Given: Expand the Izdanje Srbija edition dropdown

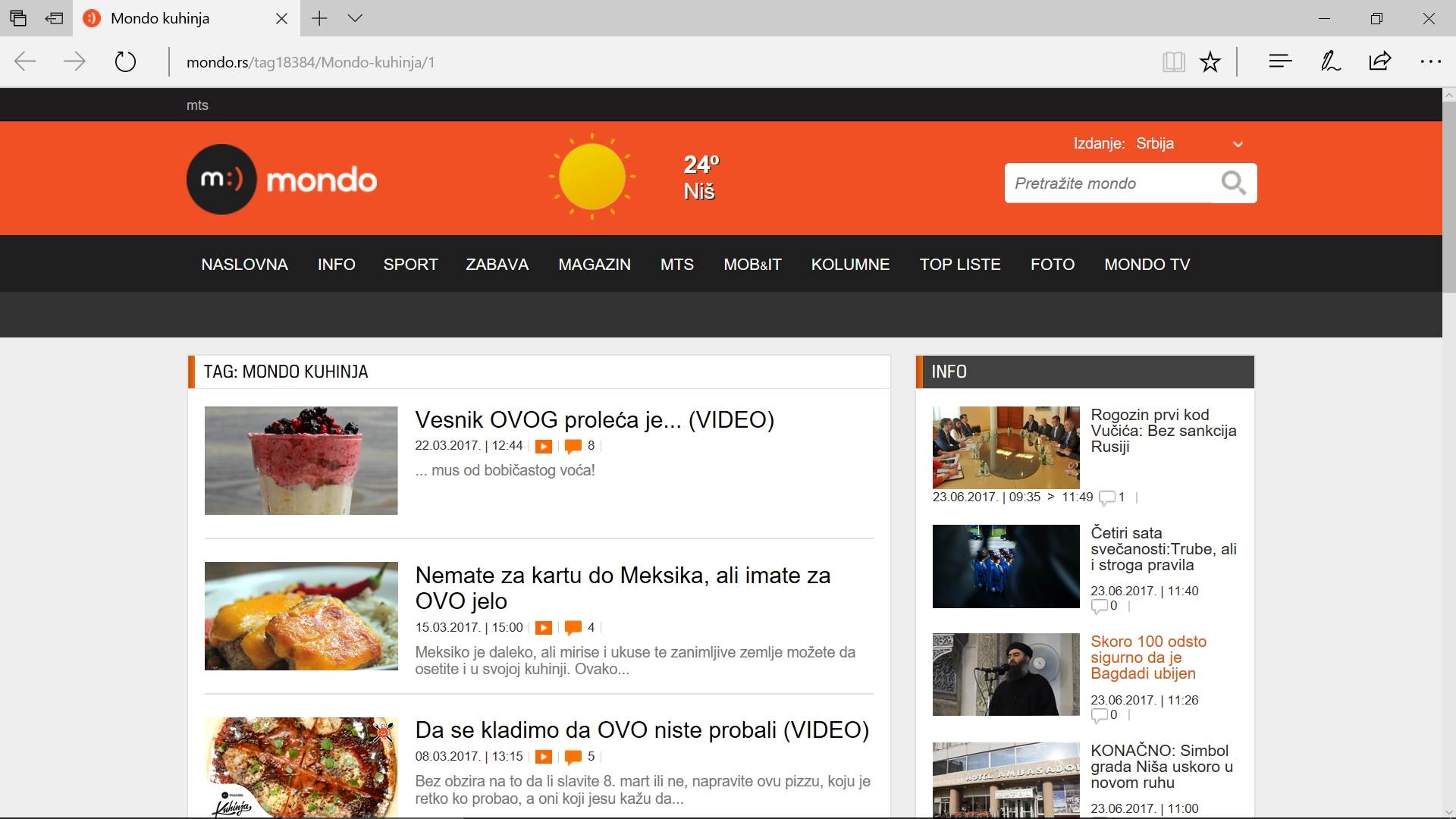Looking at the screenshot, I should [x=1239, y=143].
